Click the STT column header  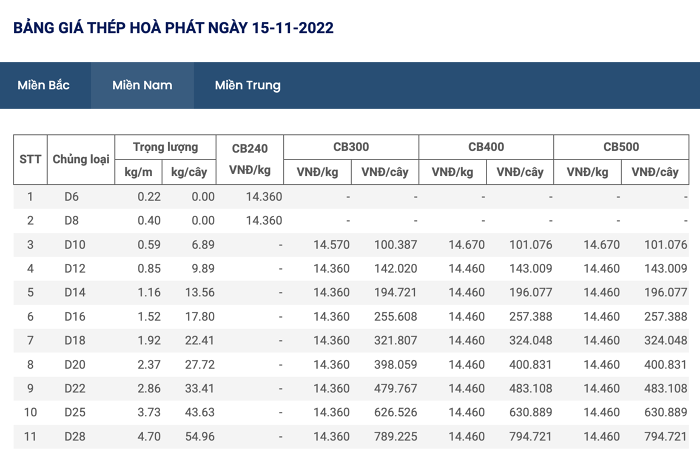coord(30,159)
